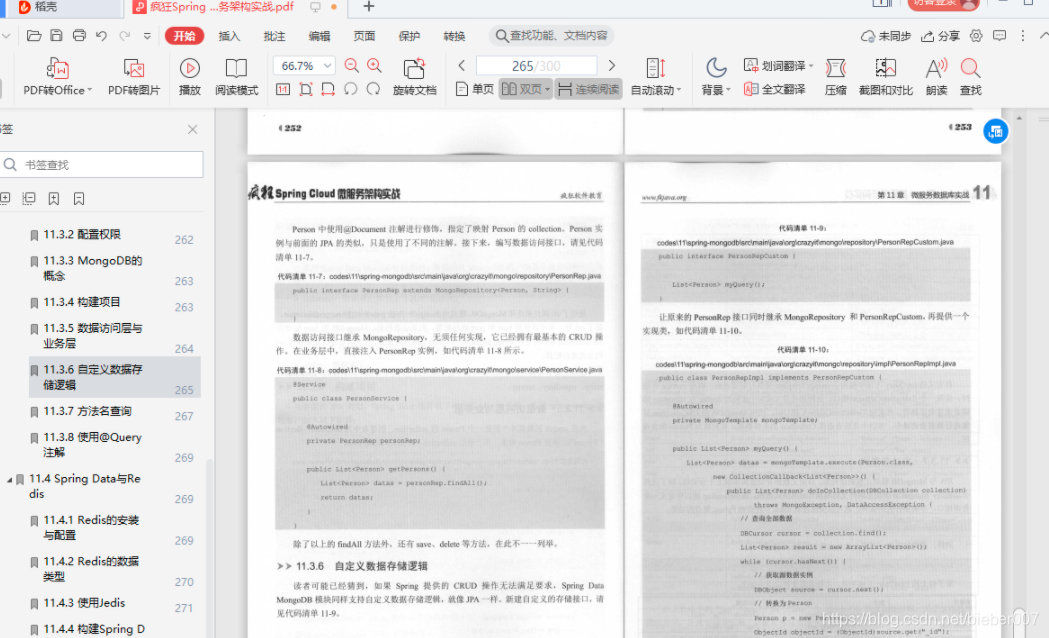The width and height of the screenshot is (1049, 638).
Task: Launch 全文翻译 full-text translation
Action: coord(775,89)
